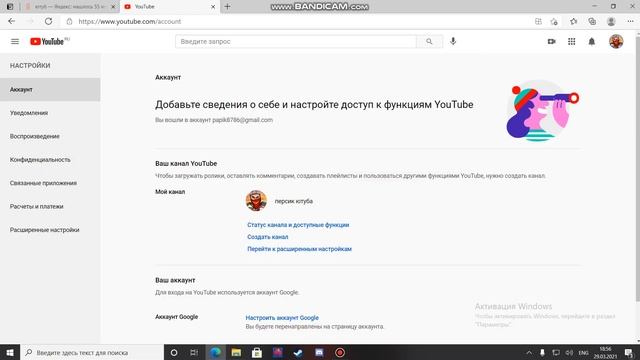640x360 pixels.
Task: Open the notifications bell
Action: coord(591,41)
